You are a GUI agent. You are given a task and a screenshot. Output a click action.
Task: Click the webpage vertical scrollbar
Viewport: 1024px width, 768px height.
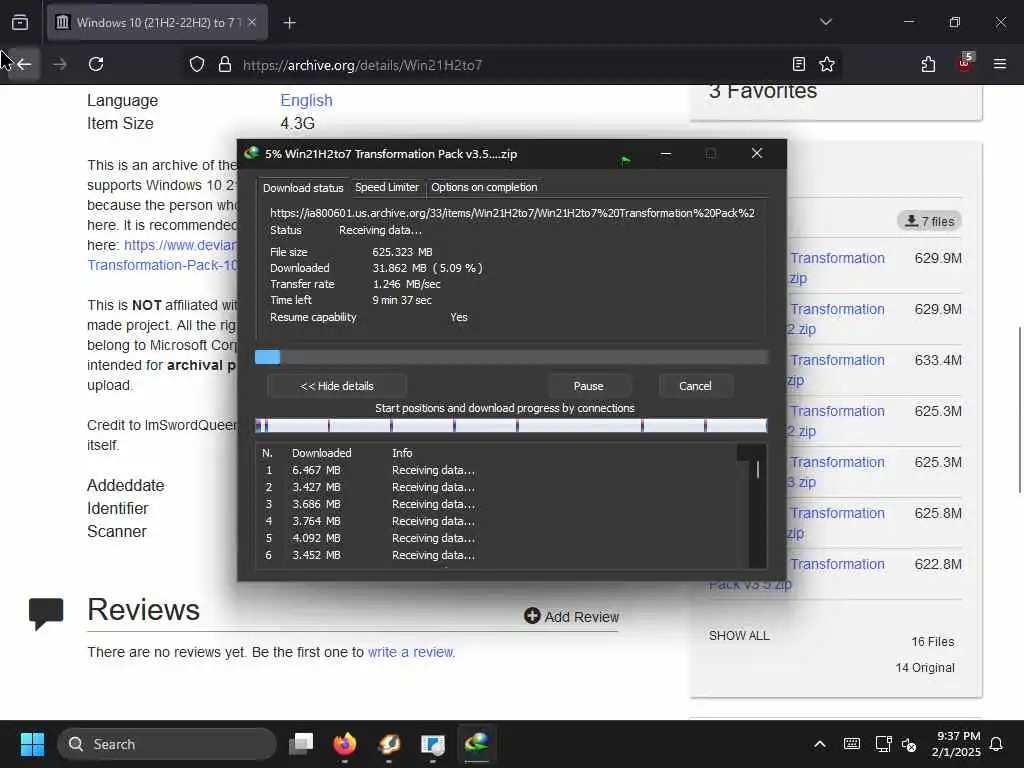pyautogui.click(x=1019, y=409)
